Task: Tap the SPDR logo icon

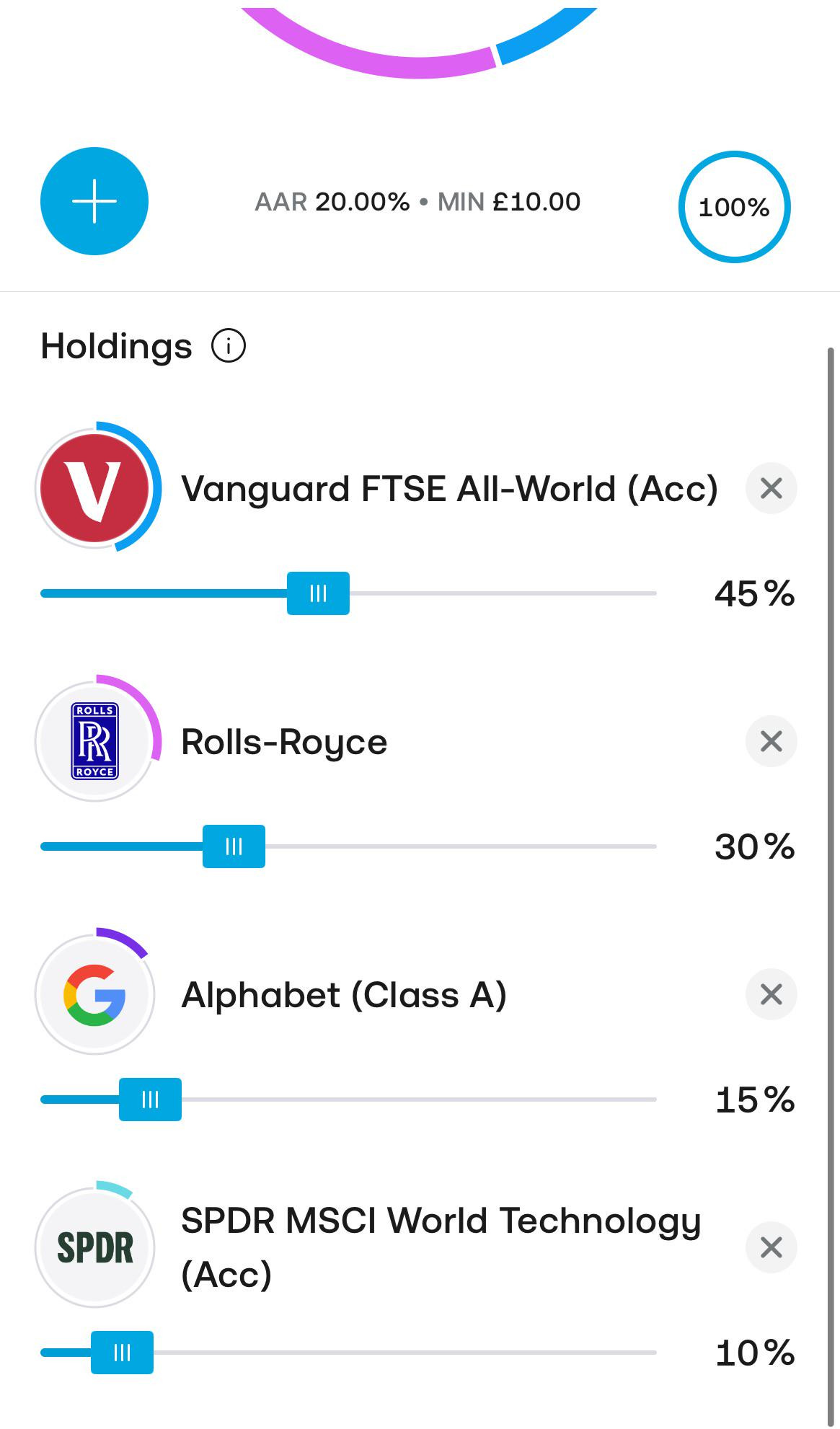Action: pos(94,1247)
